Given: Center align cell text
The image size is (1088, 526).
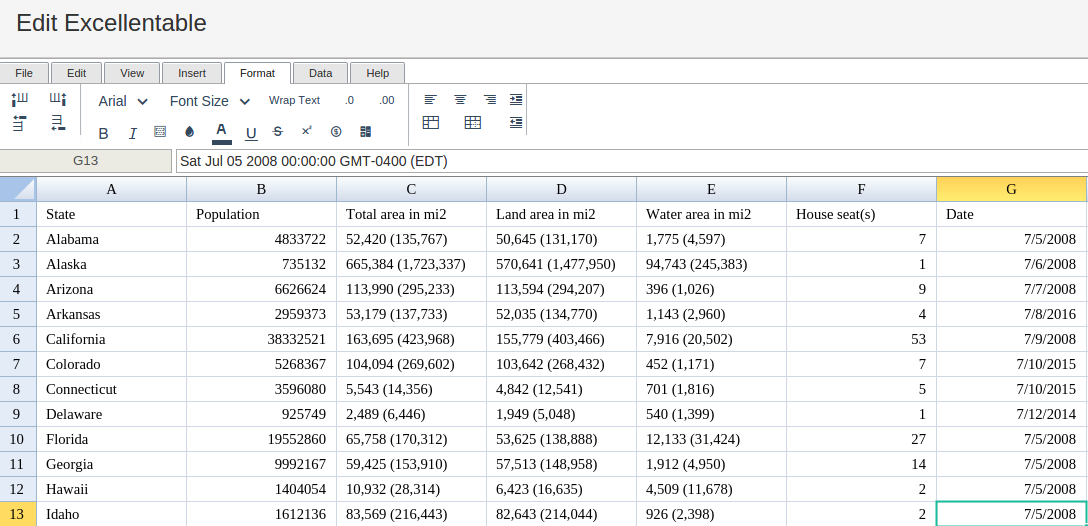Looking at the screenshot, I should tap(460, 100).
